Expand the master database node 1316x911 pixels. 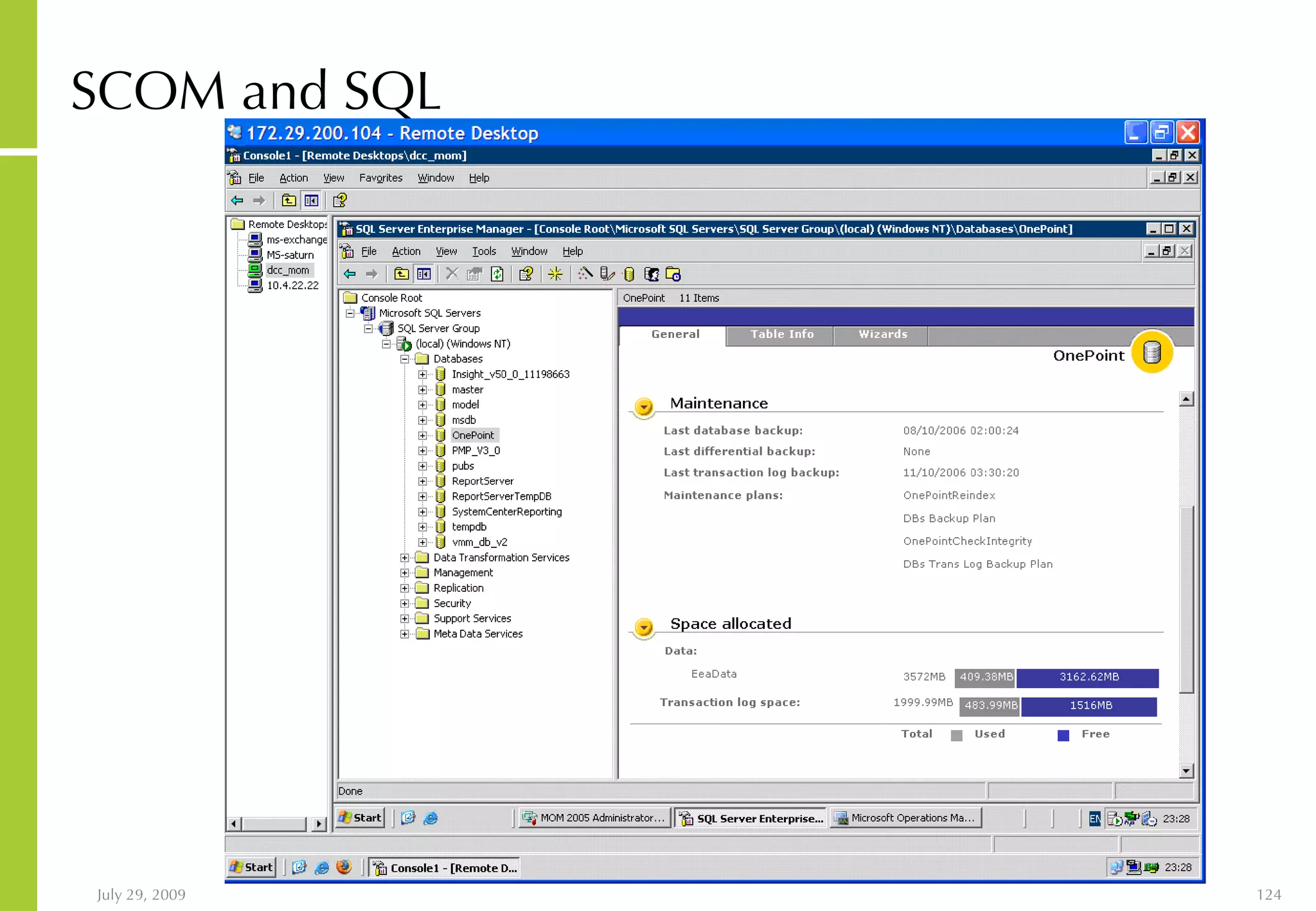(422, 389)
